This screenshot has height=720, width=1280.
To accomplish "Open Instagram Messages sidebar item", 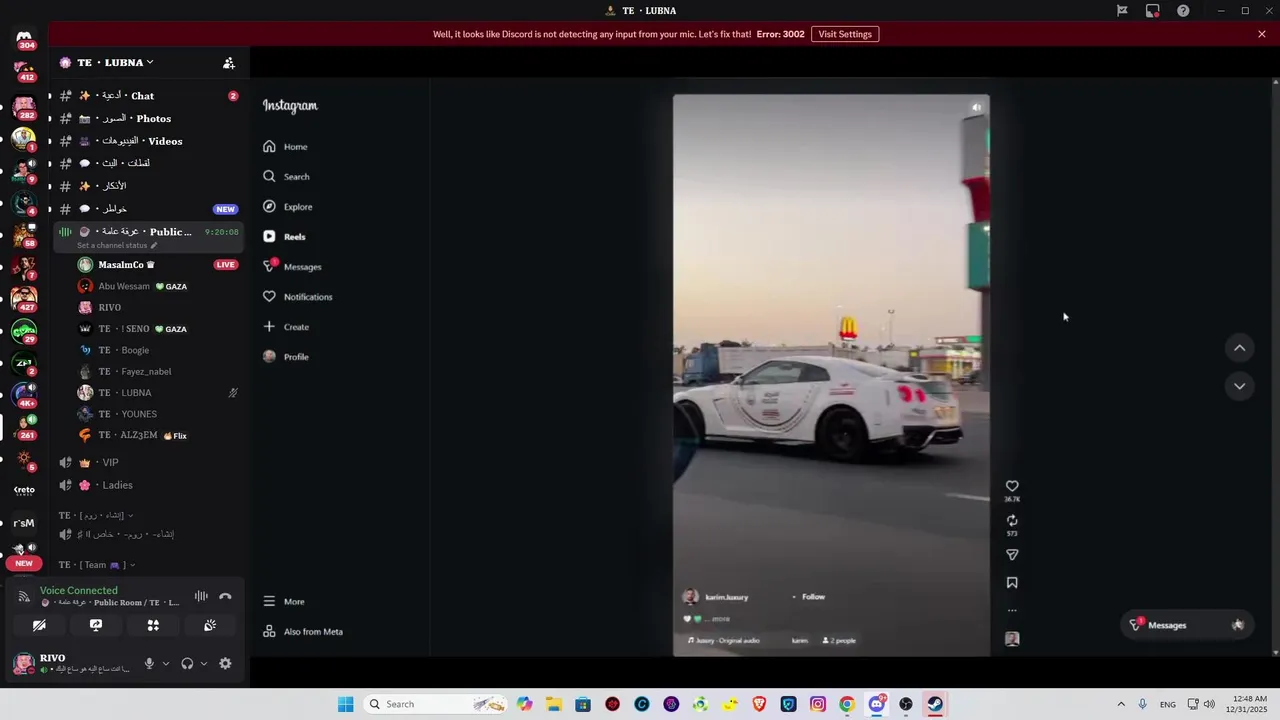I will 292,267.
